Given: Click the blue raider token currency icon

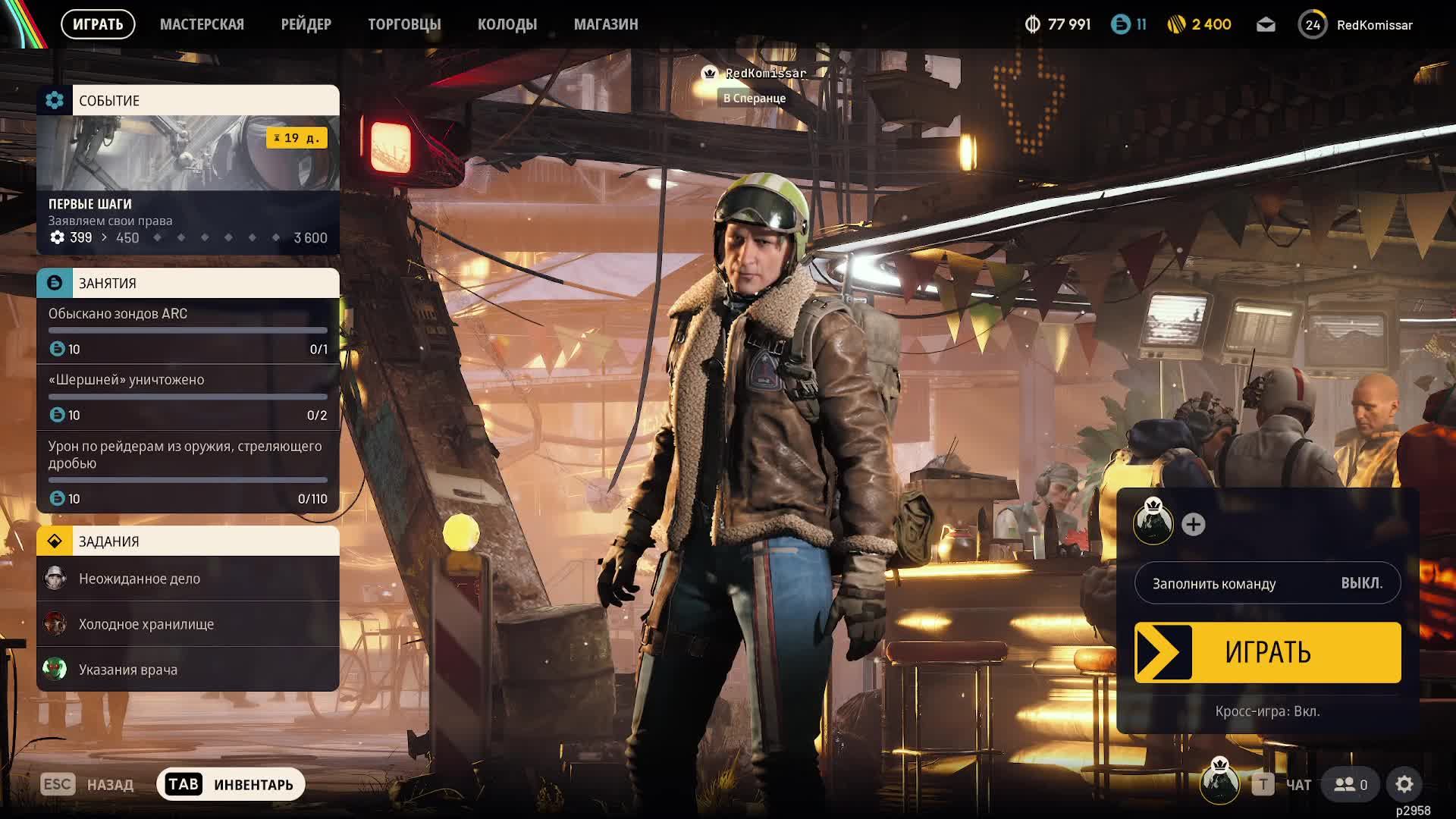Looking at the screenshot, I should pos(1120,25).
